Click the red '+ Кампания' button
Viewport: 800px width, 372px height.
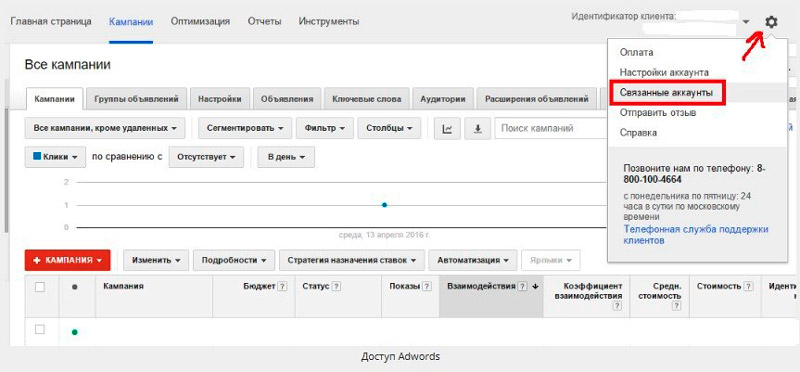(x=67, y=260)
